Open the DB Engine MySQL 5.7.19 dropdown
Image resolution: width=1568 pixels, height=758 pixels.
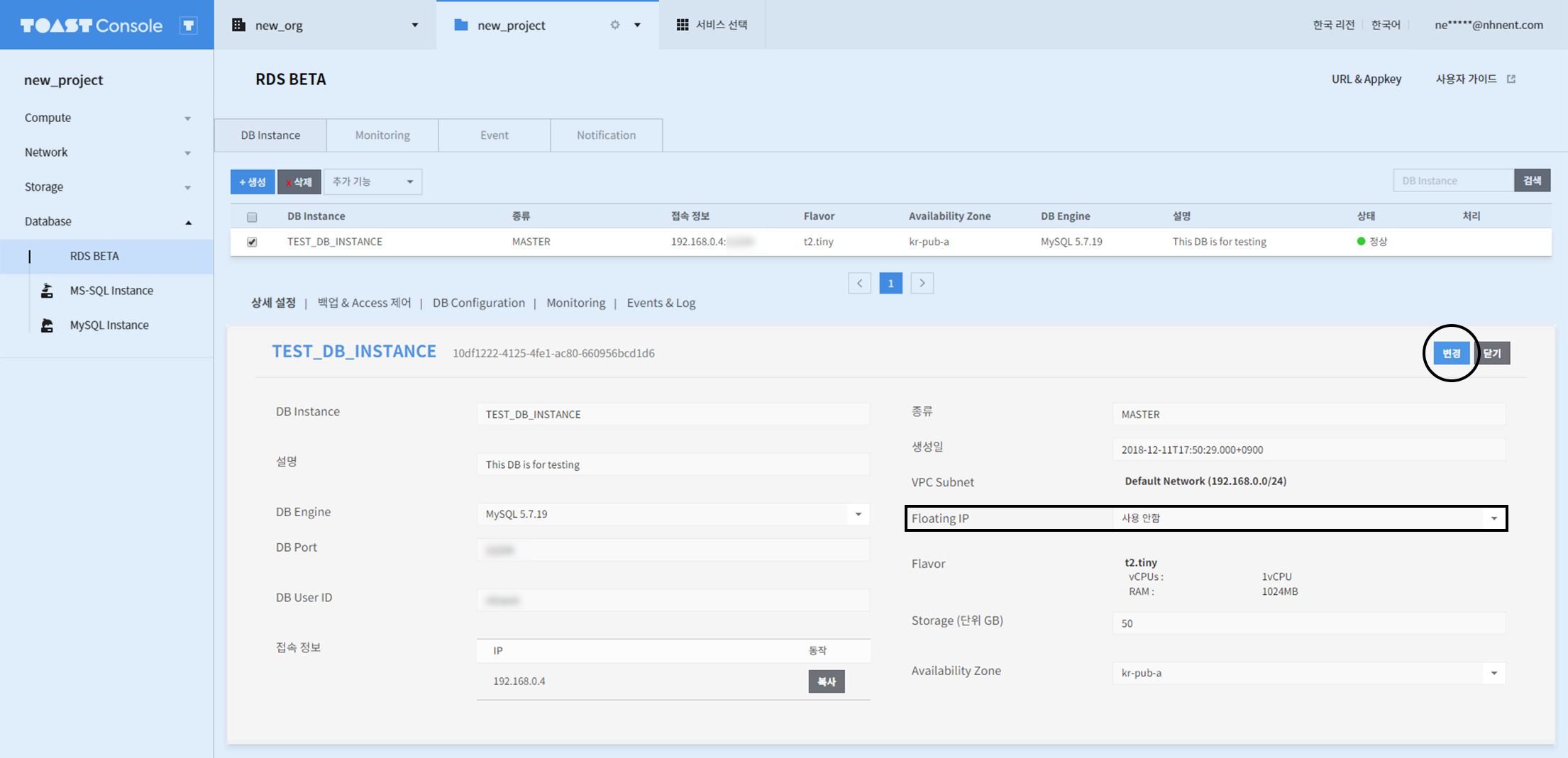tap(673, 514)
